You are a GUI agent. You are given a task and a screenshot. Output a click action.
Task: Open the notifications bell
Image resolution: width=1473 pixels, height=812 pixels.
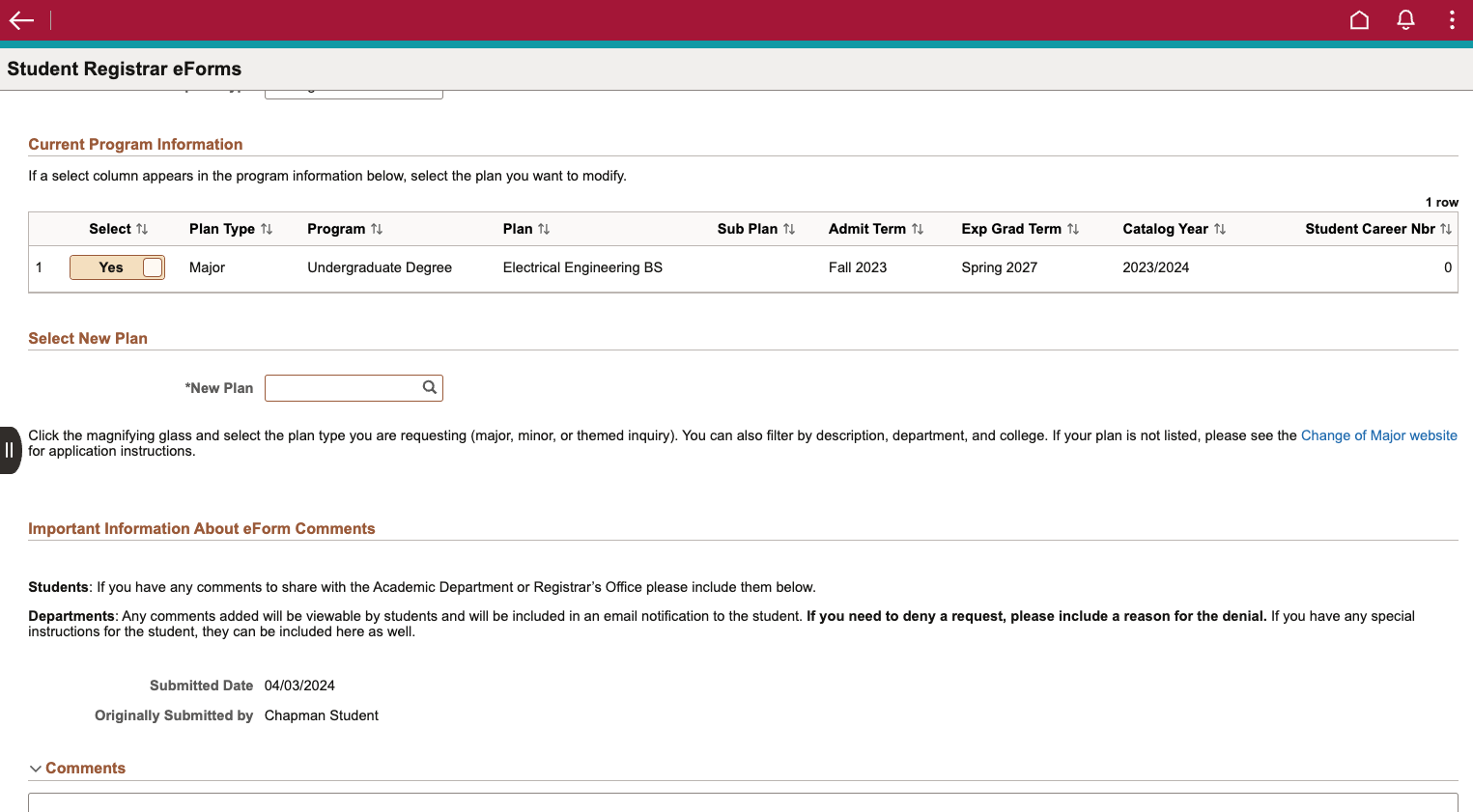click(x=1405, y=20)
